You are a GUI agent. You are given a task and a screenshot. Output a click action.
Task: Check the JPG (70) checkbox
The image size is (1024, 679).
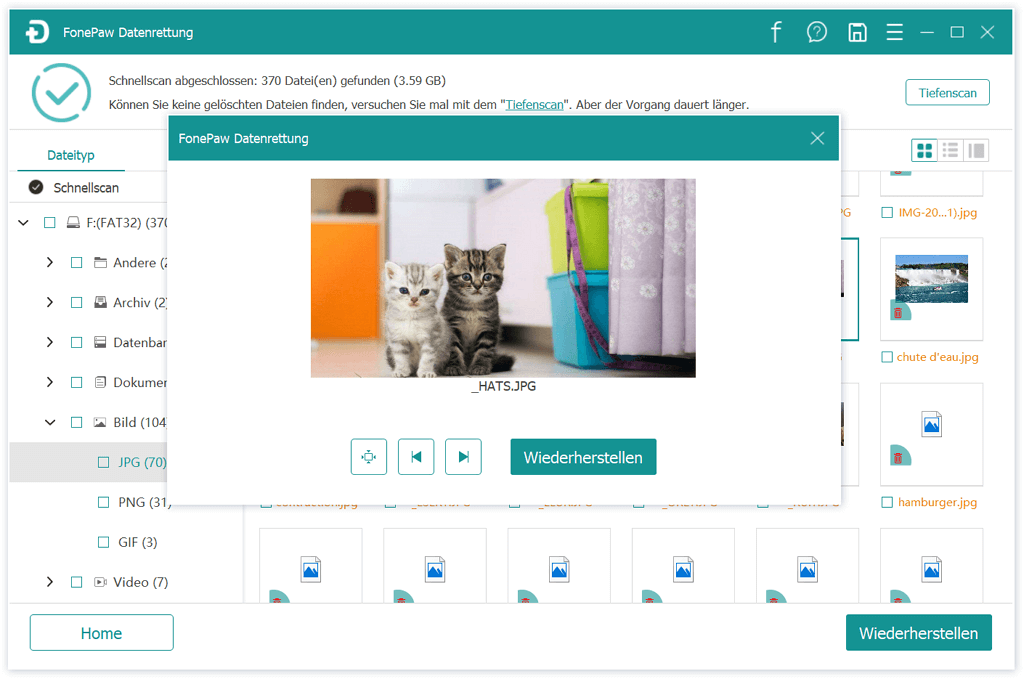coord(103,462)
